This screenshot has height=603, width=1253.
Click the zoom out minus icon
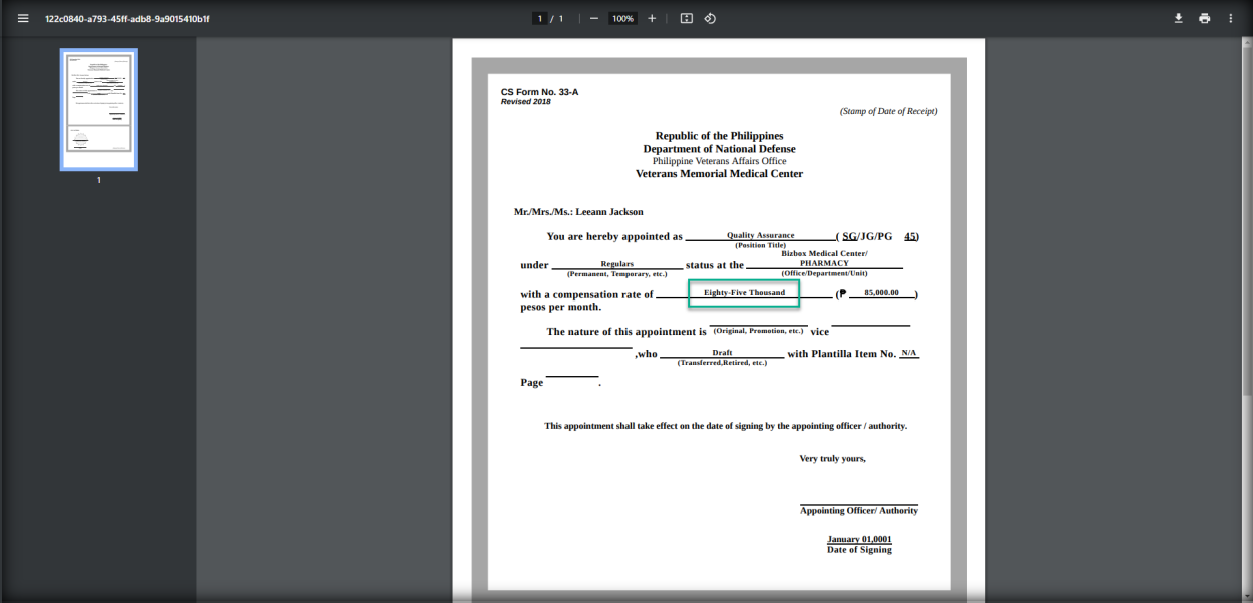593,18
